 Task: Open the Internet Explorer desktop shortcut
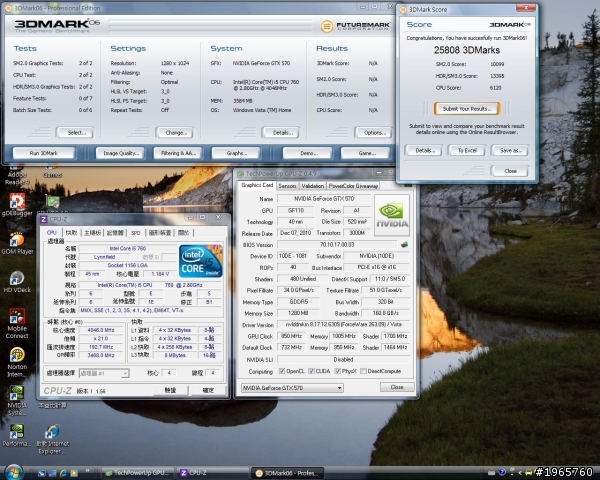point(53,439)
